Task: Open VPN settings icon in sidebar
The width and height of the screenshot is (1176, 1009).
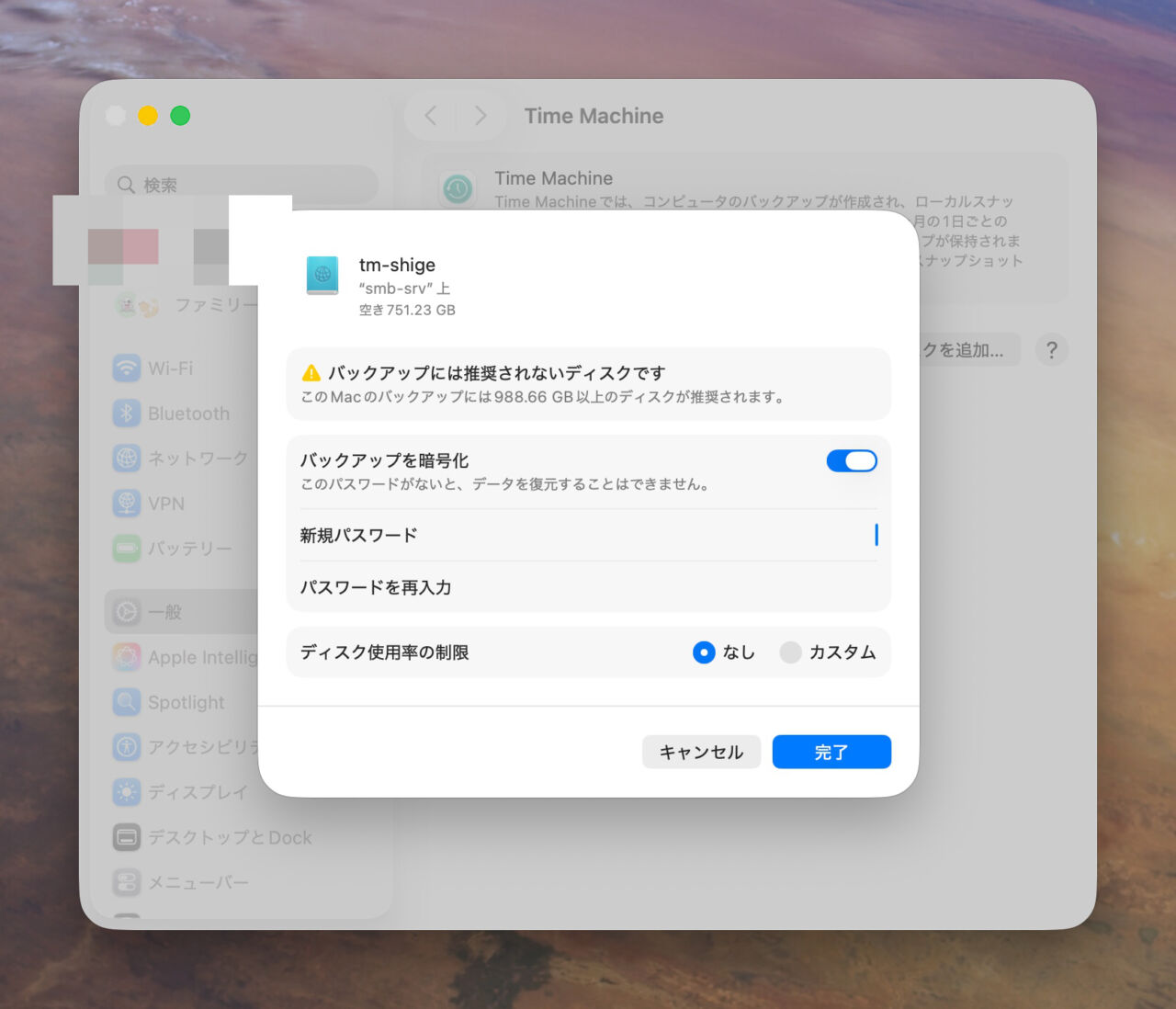Action: [127, 503]
